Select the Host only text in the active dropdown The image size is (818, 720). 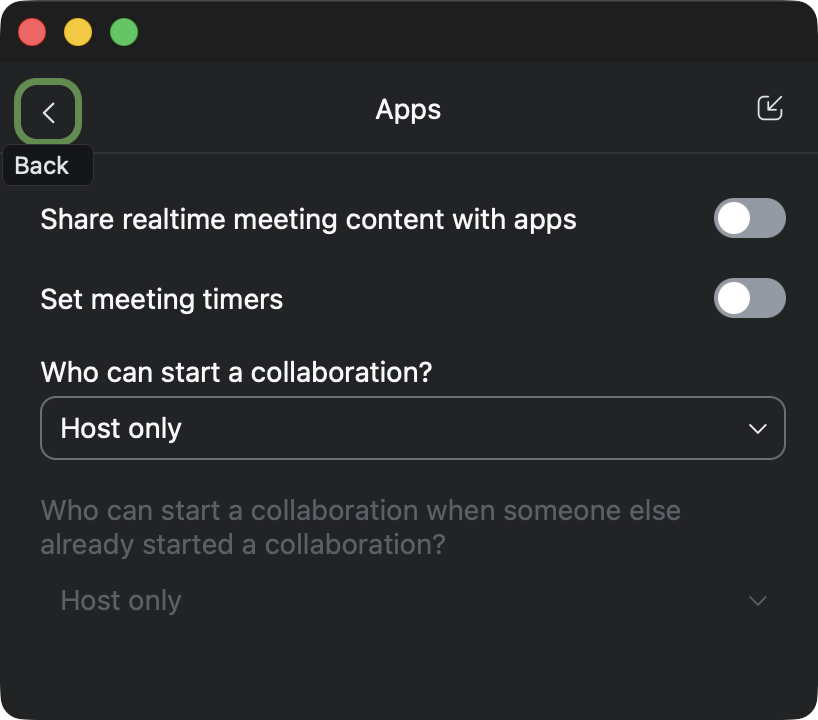point(121,429)
